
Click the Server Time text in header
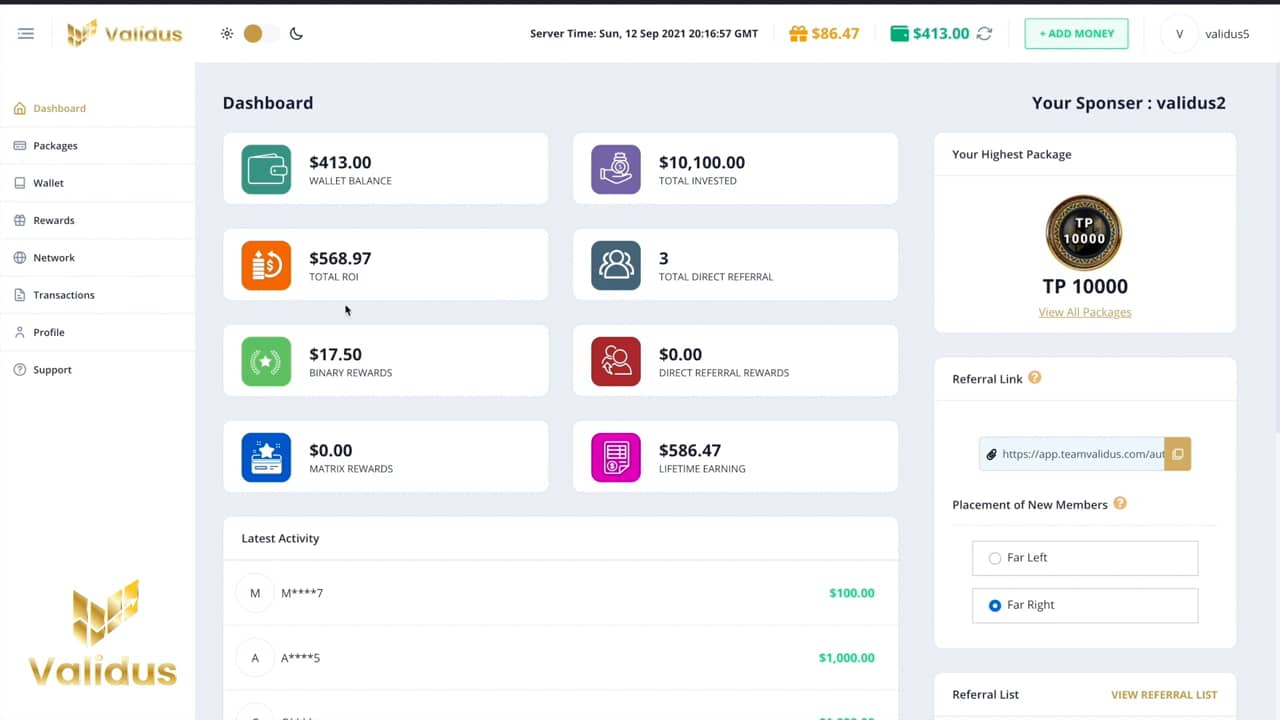[644, 33]
